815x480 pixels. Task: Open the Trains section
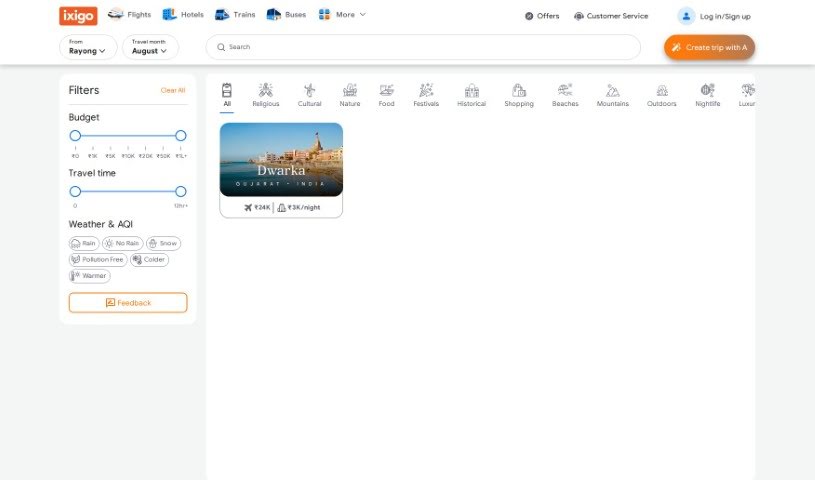[235, 15]
